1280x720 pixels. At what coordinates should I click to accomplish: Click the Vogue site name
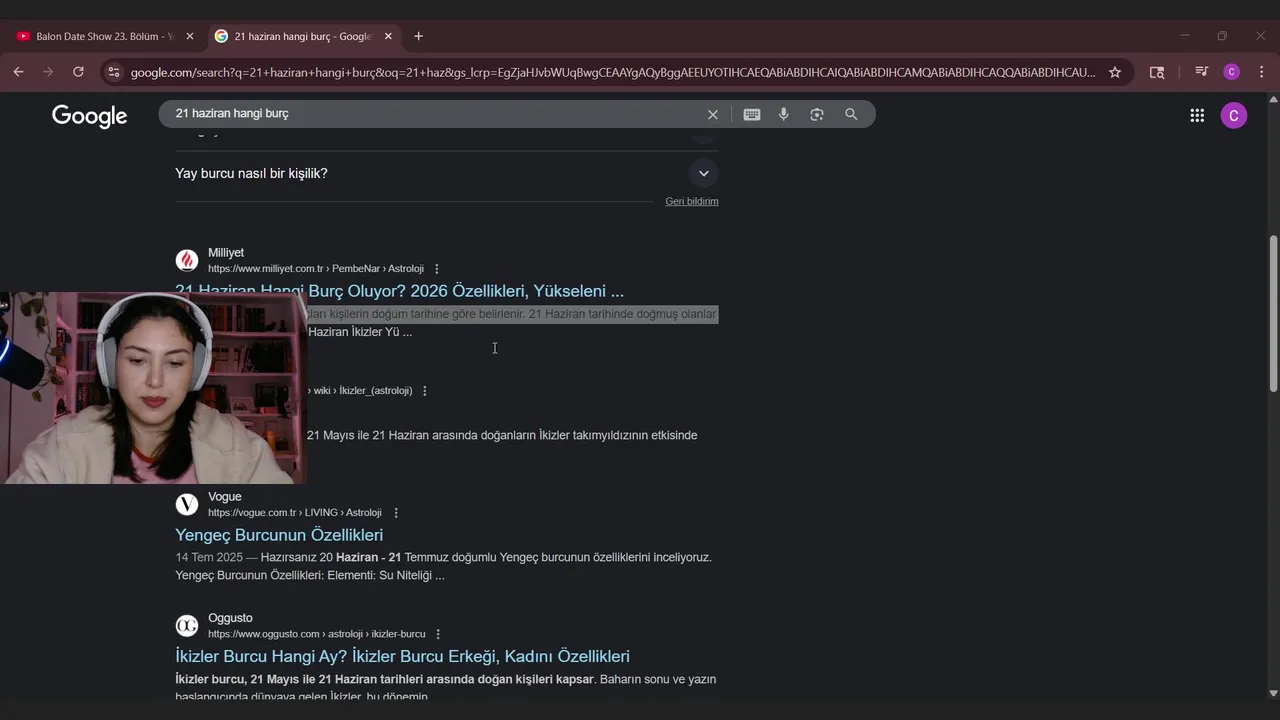(x=225, y=497)
